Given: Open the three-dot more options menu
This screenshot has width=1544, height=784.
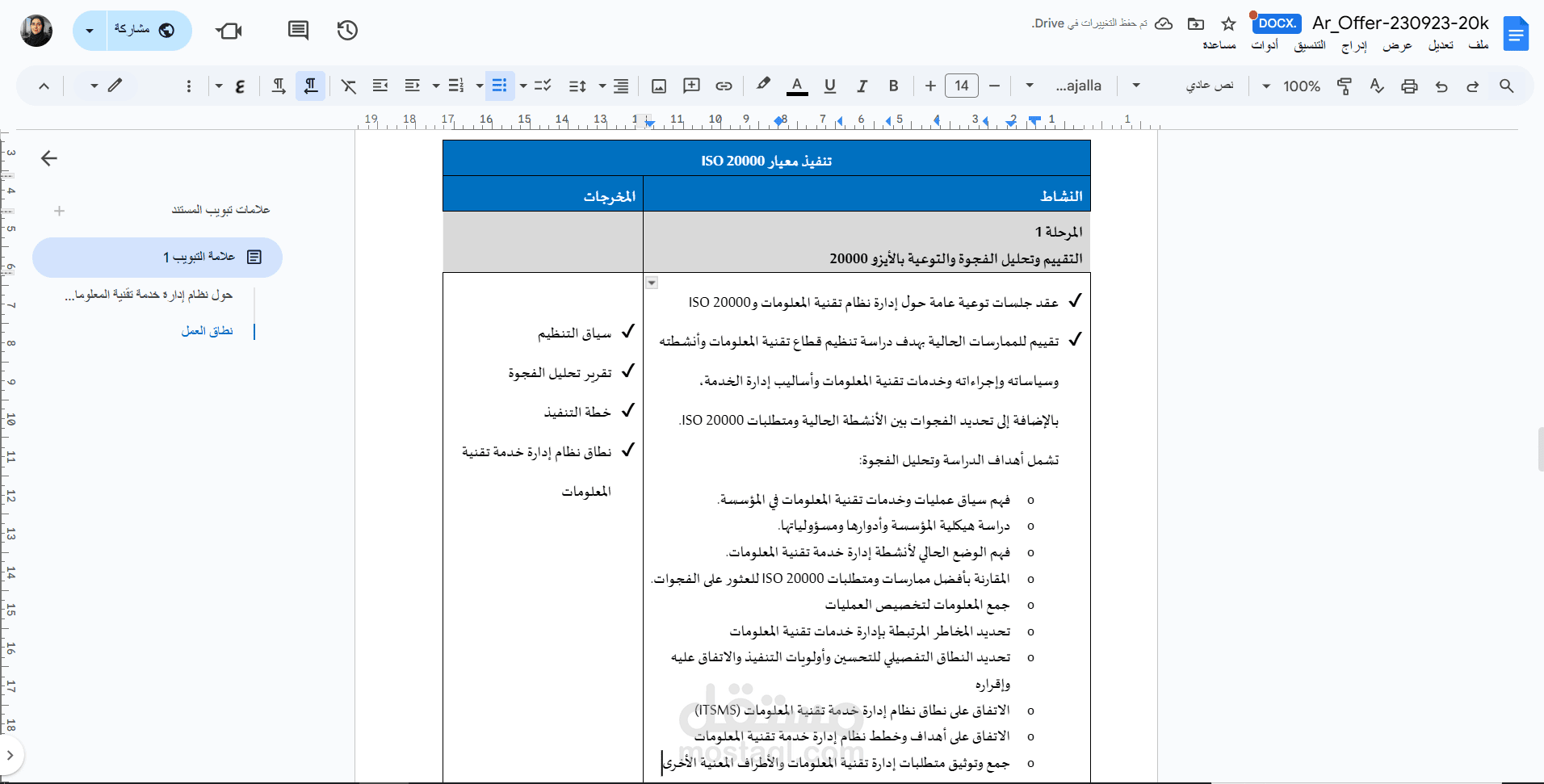Looking at the screenshot, I should point(189,86).
